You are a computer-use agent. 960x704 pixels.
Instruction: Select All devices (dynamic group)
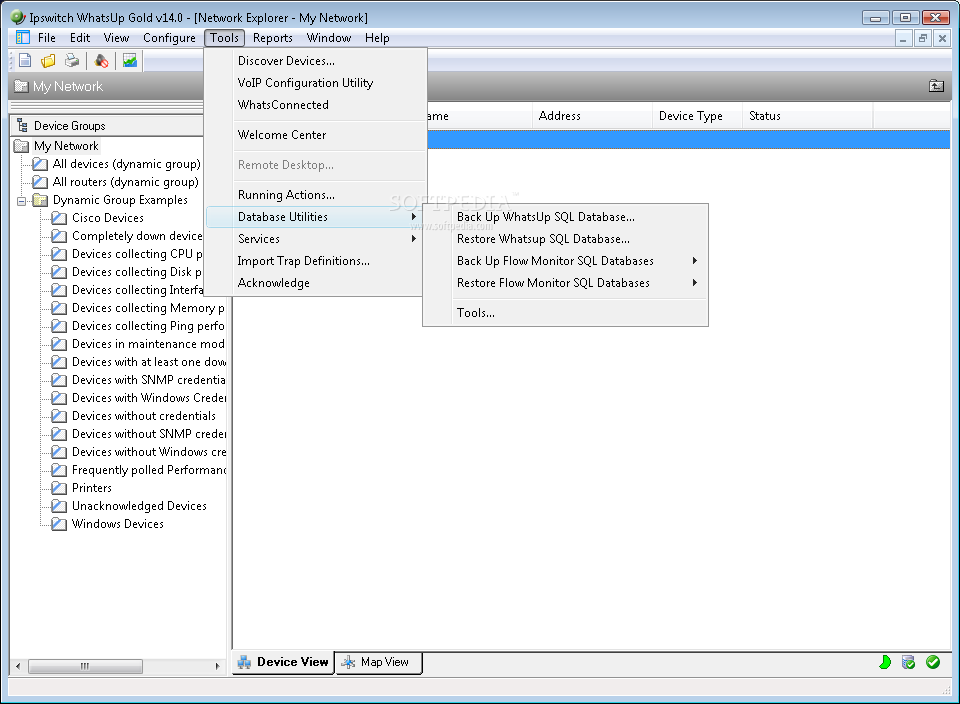tap(126, 164)
